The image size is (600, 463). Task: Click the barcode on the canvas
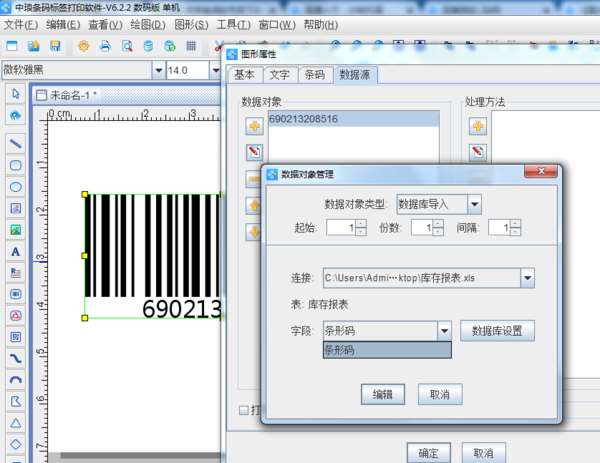(152, 256)
